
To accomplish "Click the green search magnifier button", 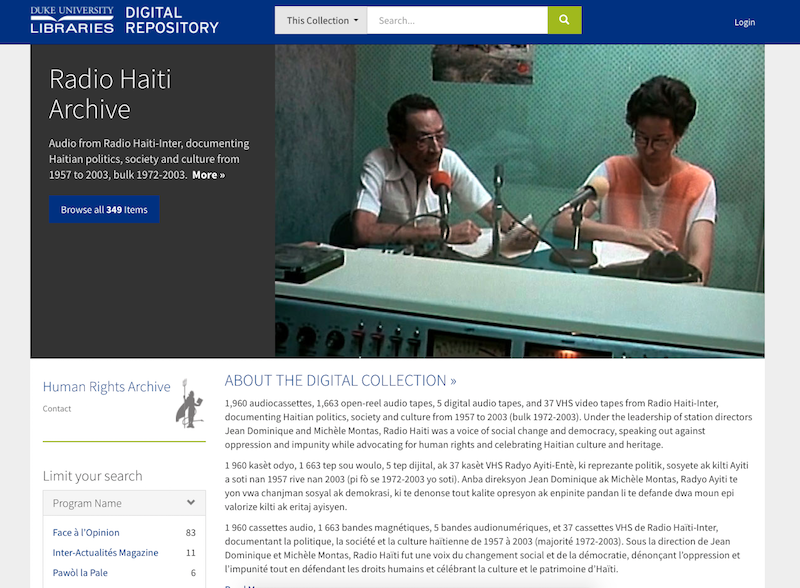I will [564, 20].
